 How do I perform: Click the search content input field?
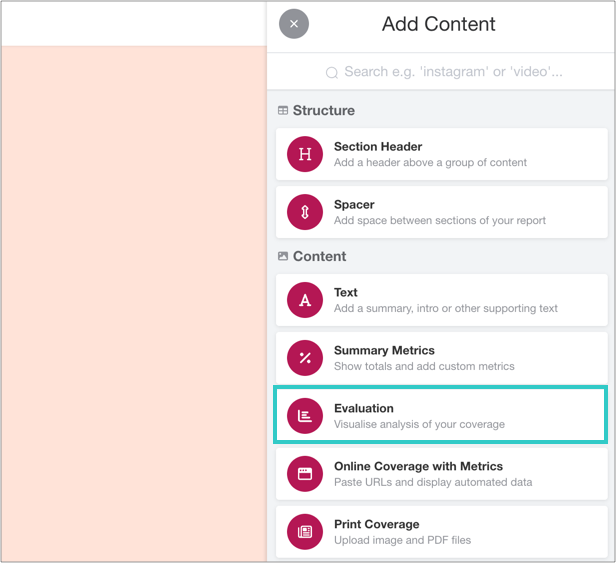tap(452, 72)
